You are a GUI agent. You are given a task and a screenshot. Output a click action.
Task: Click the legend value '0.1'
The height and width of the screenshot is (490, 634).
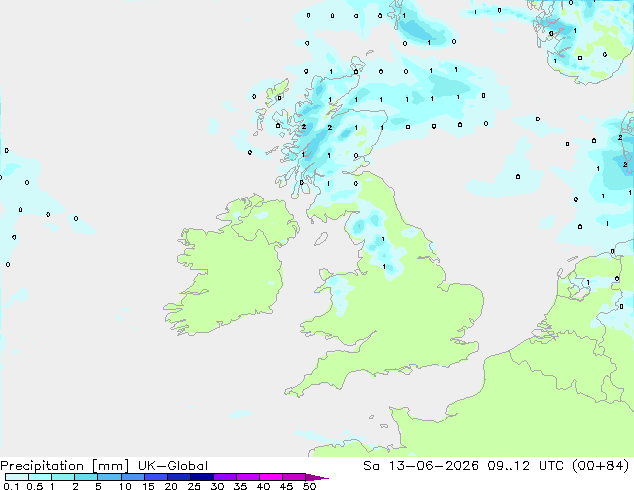coord(11,486)
